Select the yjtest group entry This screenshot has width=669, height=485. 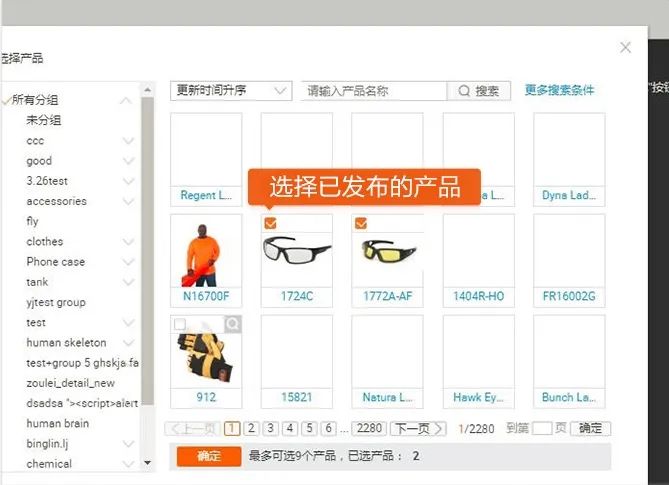coord(56,302)
